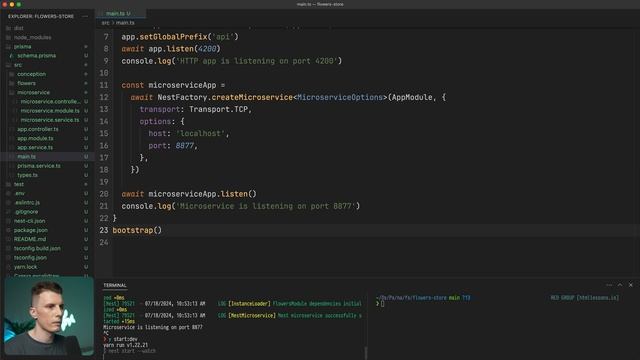Open app.service.ts file
Viewport: 640px width, 360px height.
(x=35, y=147)
